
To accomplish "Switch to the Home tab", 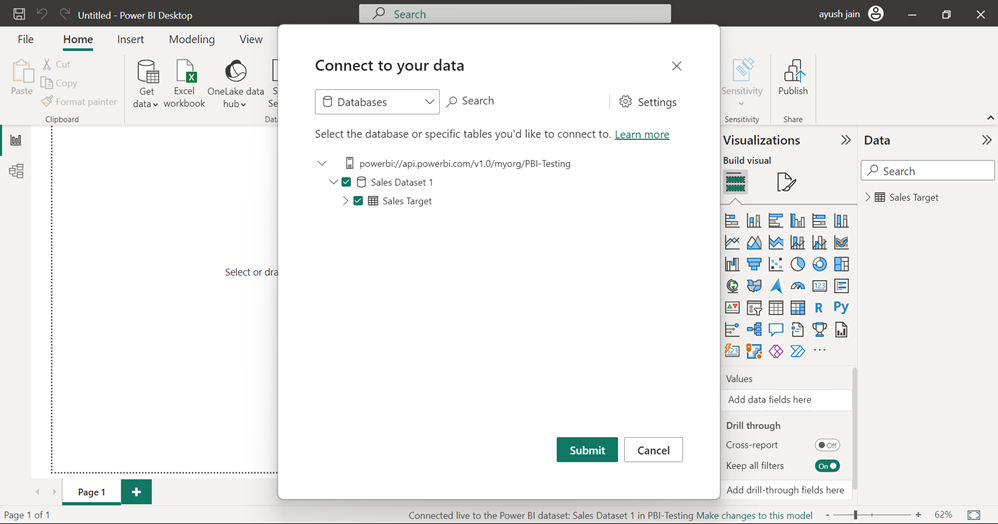I will pos(78,39).
